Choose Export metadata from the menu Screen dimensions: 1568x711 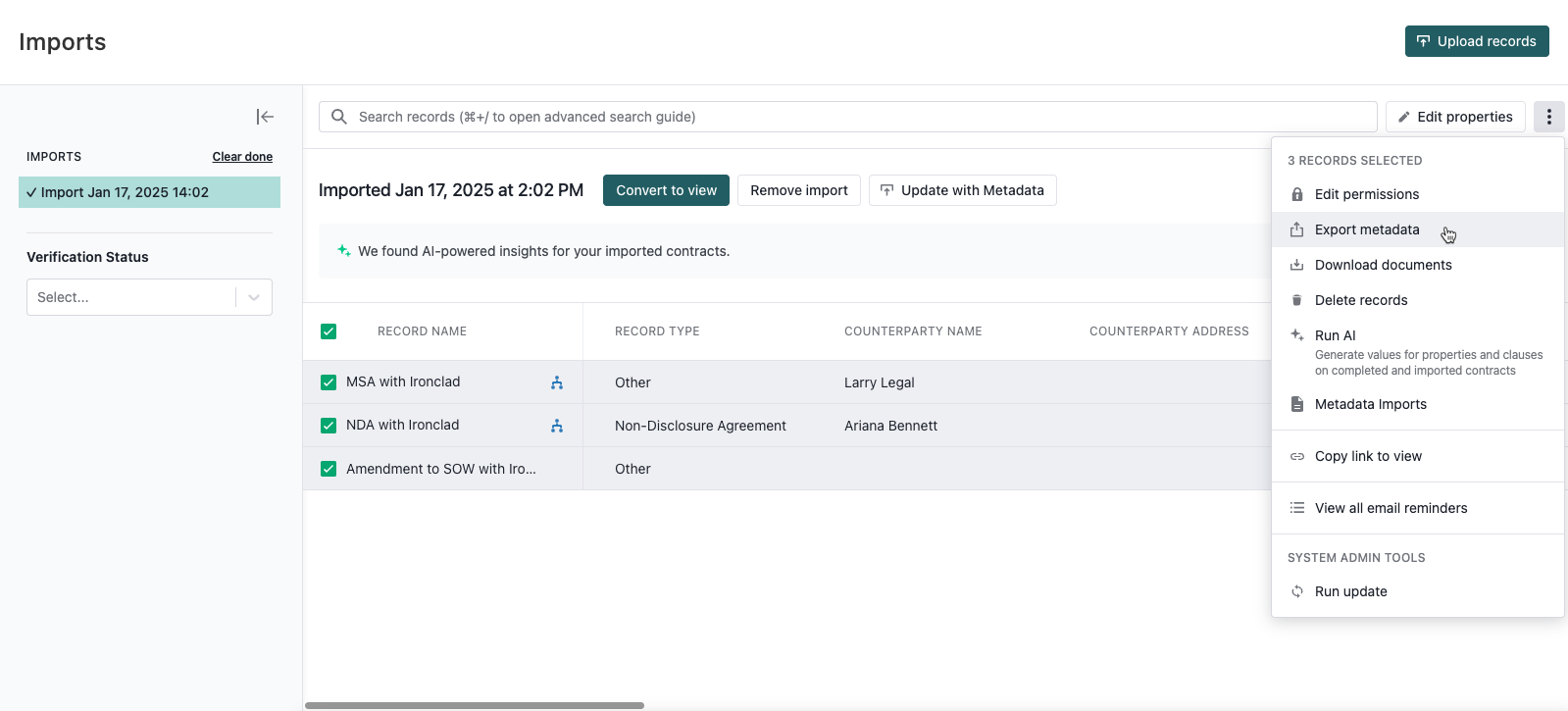pyautogui.click(x=1418, y=229)
